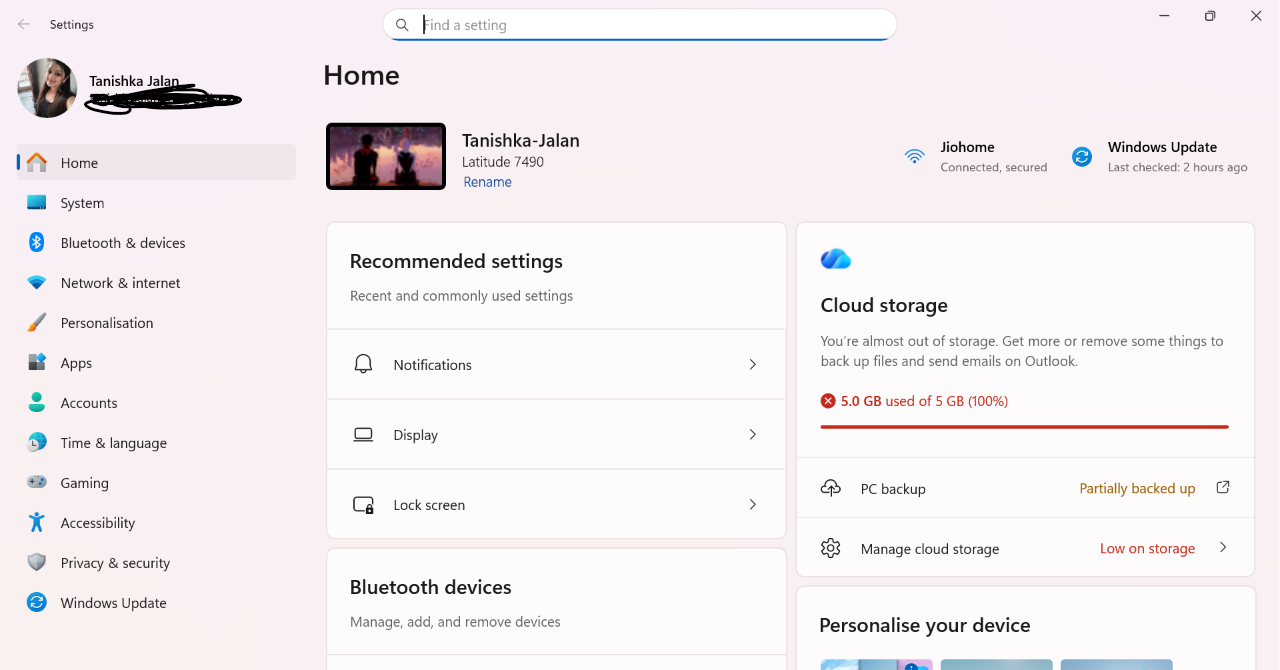Click the back arrow next to Settings
Screen dimensions: 1280x670
tap(24, 24)
